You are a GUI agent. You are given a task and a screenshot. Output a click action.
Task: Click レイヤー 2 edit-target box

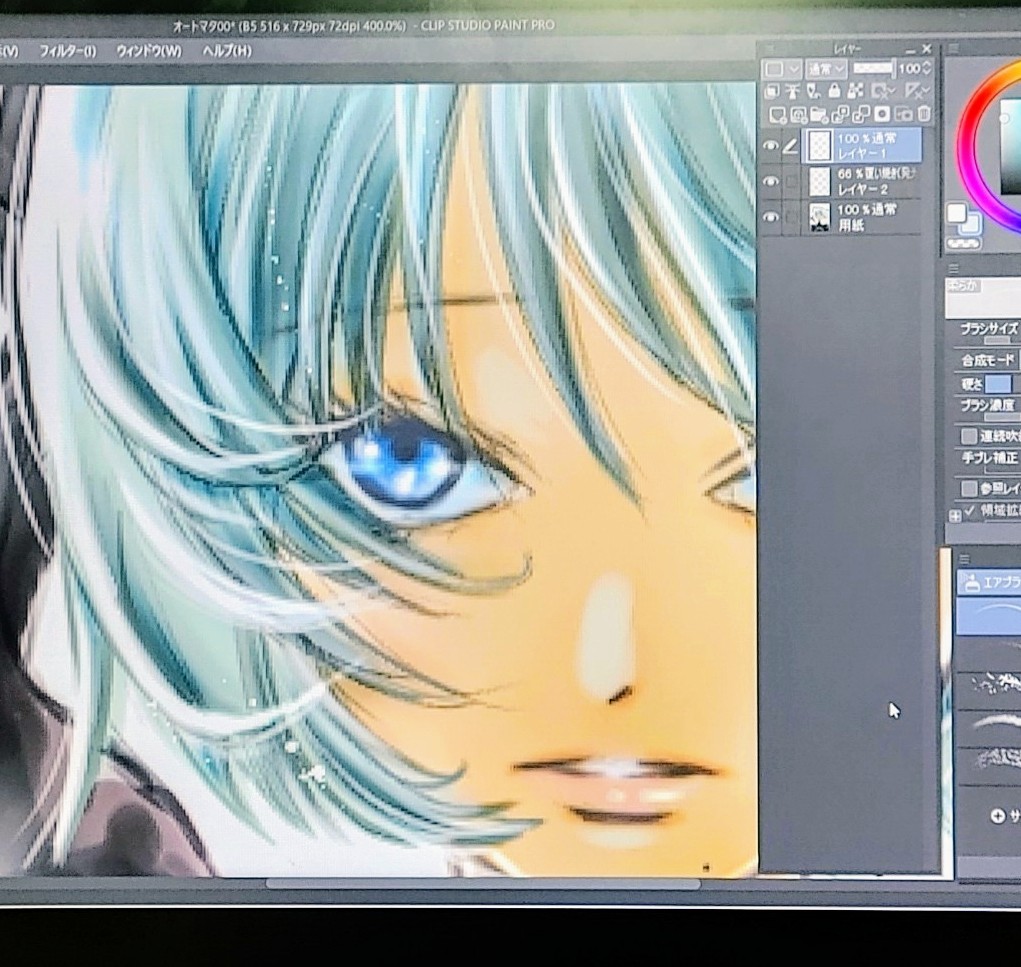790,182
